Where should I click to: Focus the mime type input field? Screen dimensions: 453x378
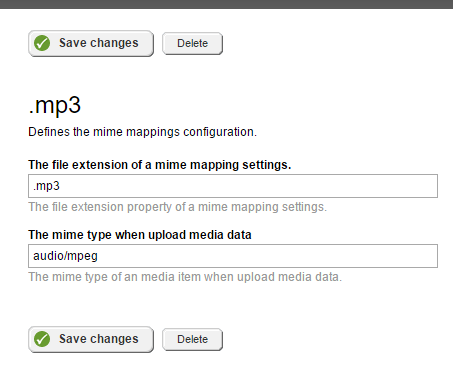[x=233, y=256]
